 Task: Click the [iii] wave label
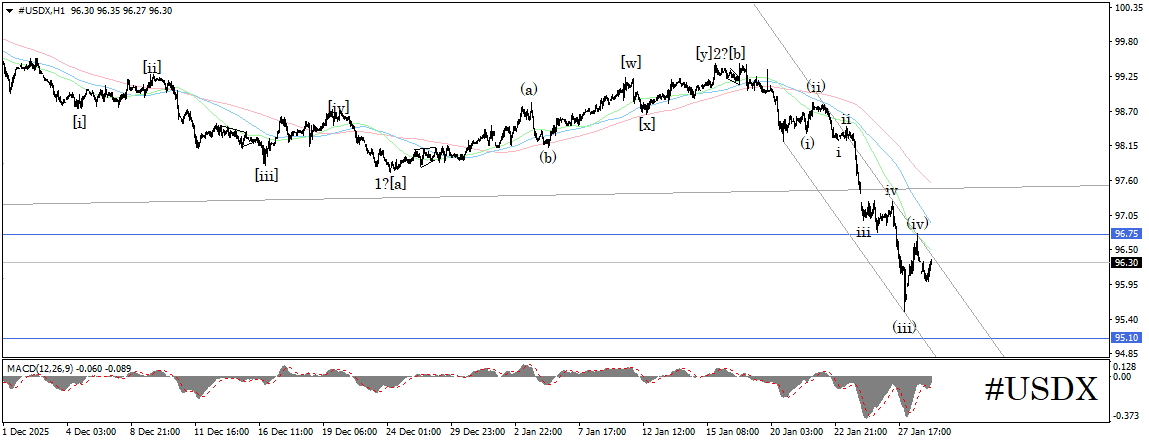pos(266,175)
